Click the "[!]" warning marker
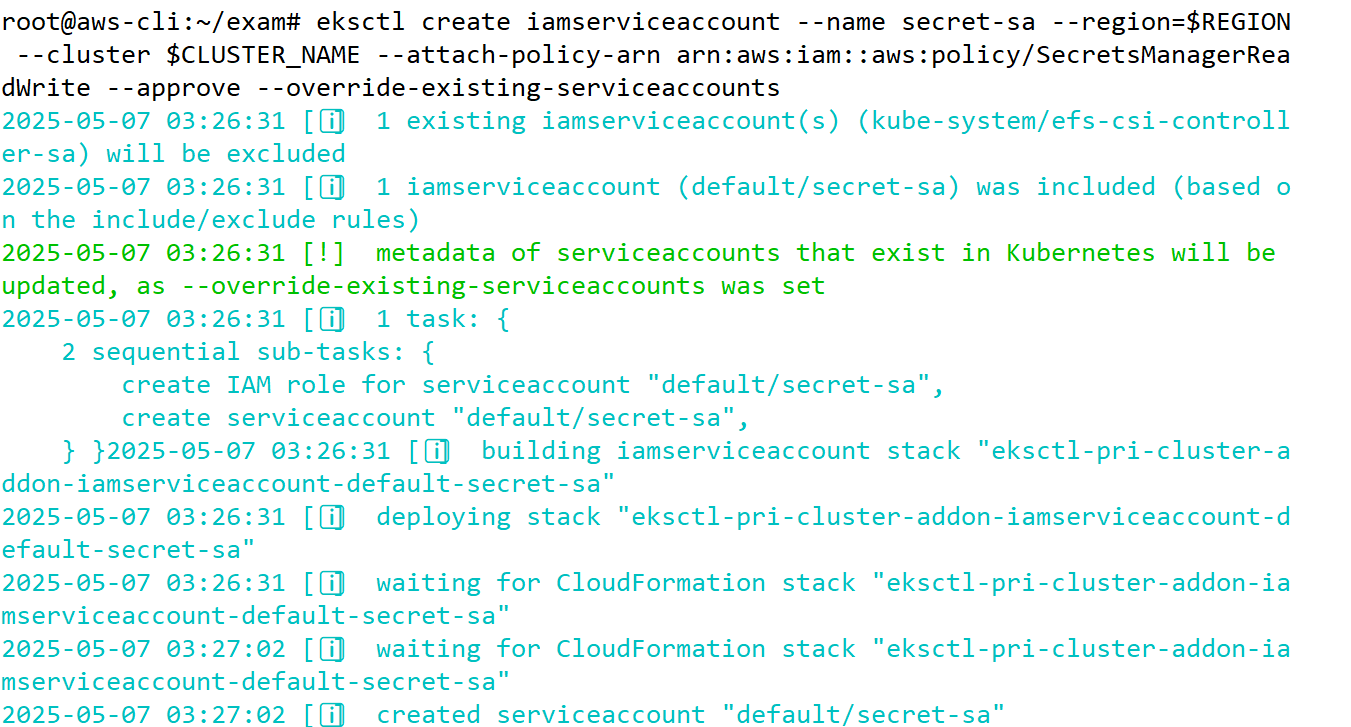Image resolution: width=1351 pixels, height=727 pixels. pos(324,253)
